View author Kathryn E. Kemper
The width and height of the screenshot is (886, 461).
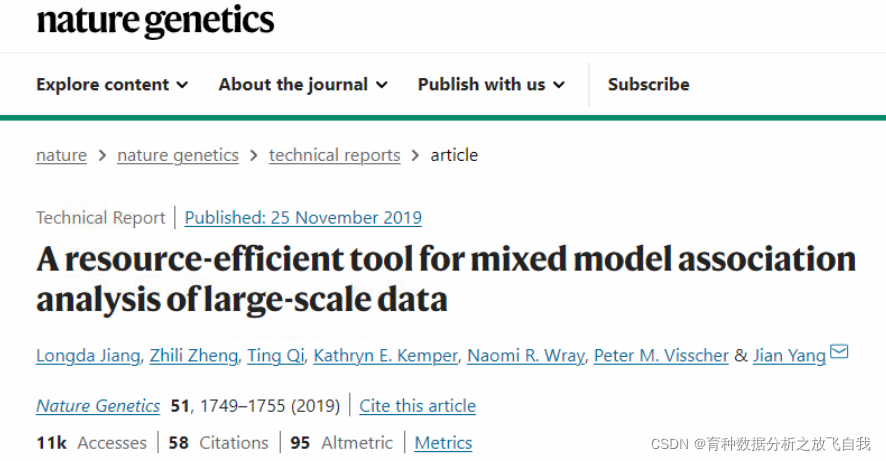click(x=387, y=355)
